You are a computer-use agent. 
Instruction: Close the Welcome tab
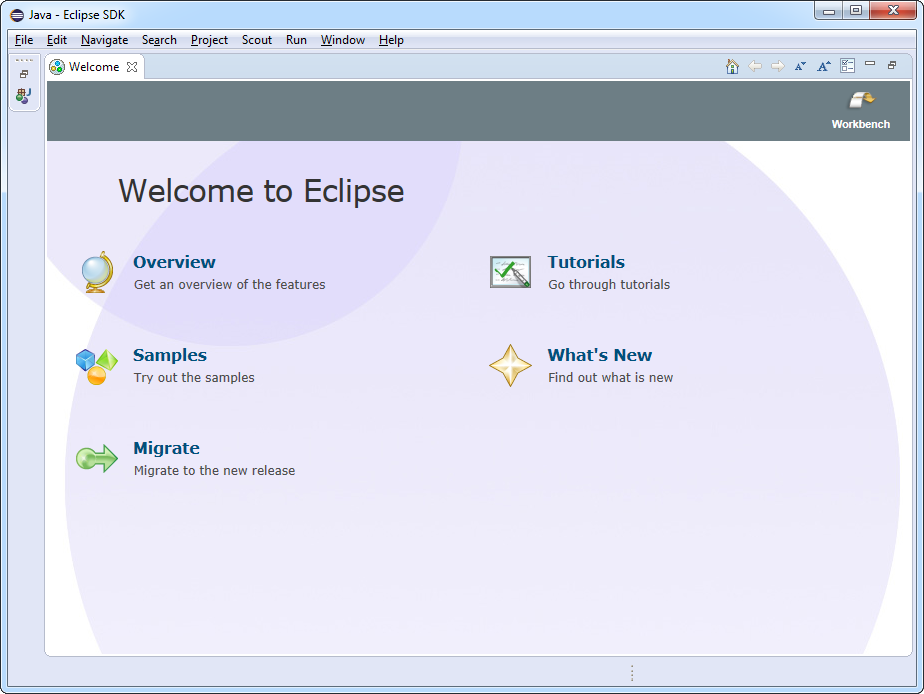tap(132, 67)
